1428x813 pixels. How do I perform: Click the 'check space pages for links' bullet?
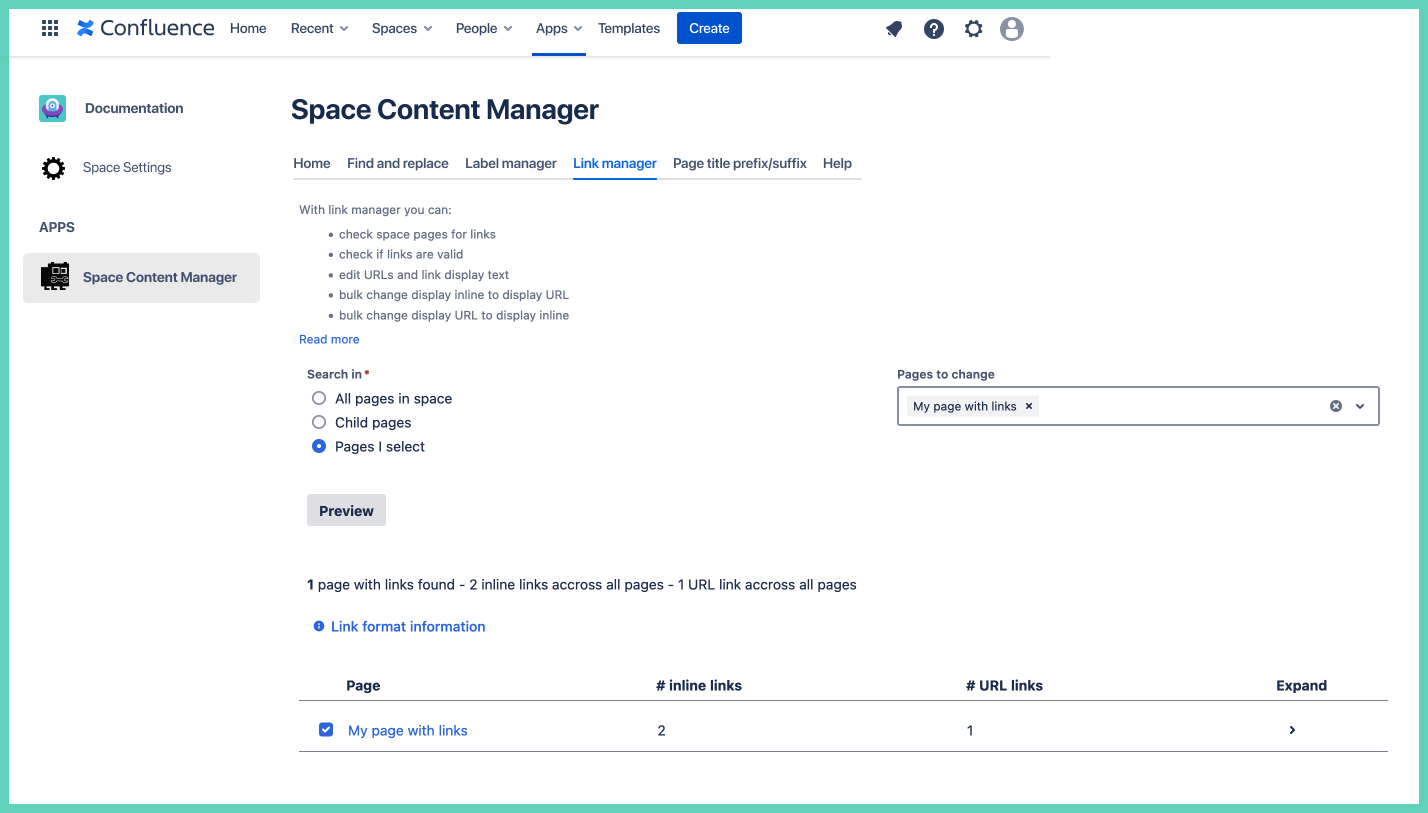click(417, 234)
